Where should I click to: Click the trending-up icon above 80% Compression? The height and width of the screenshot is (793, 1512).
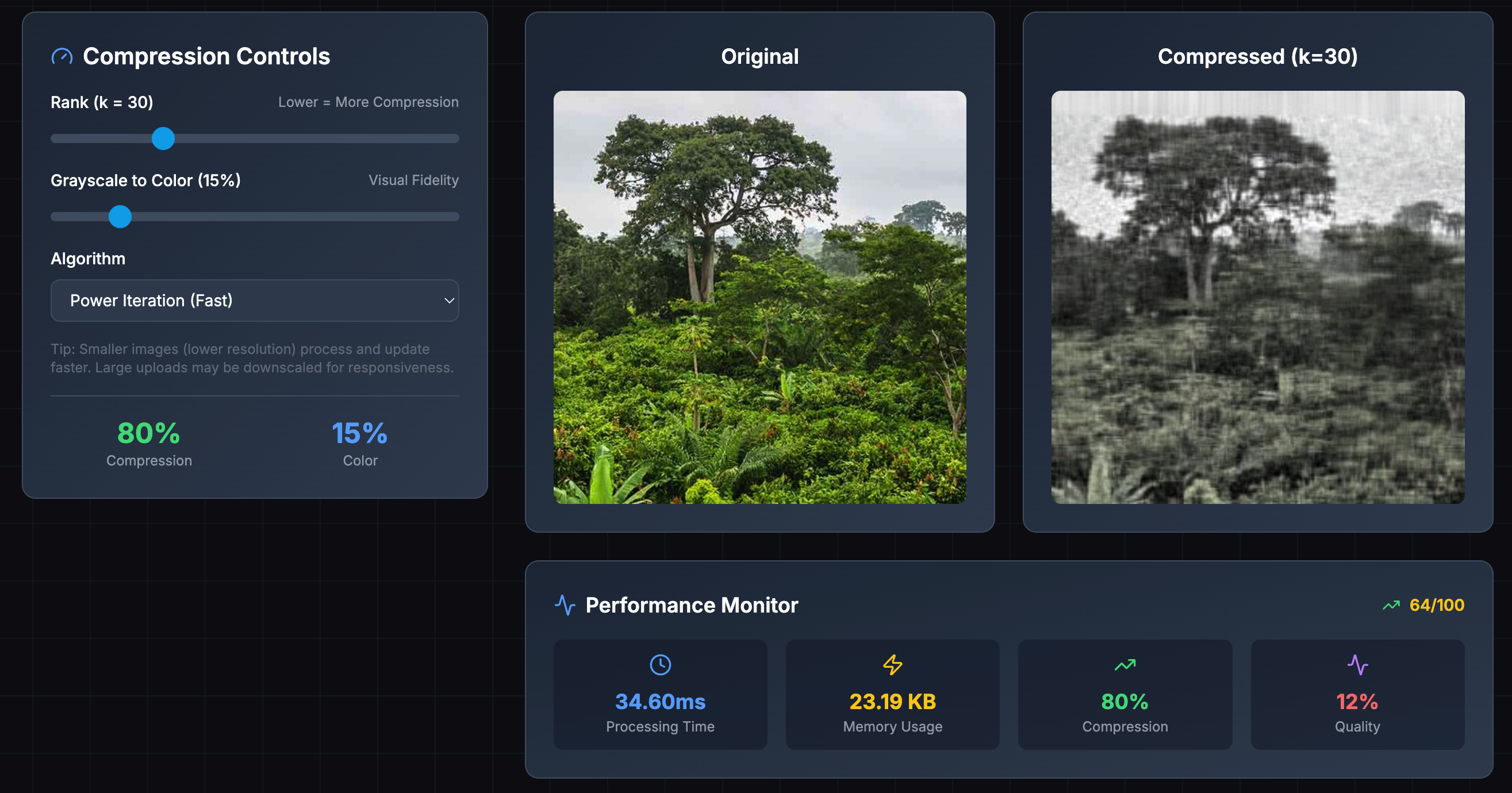coord(1124,665)
